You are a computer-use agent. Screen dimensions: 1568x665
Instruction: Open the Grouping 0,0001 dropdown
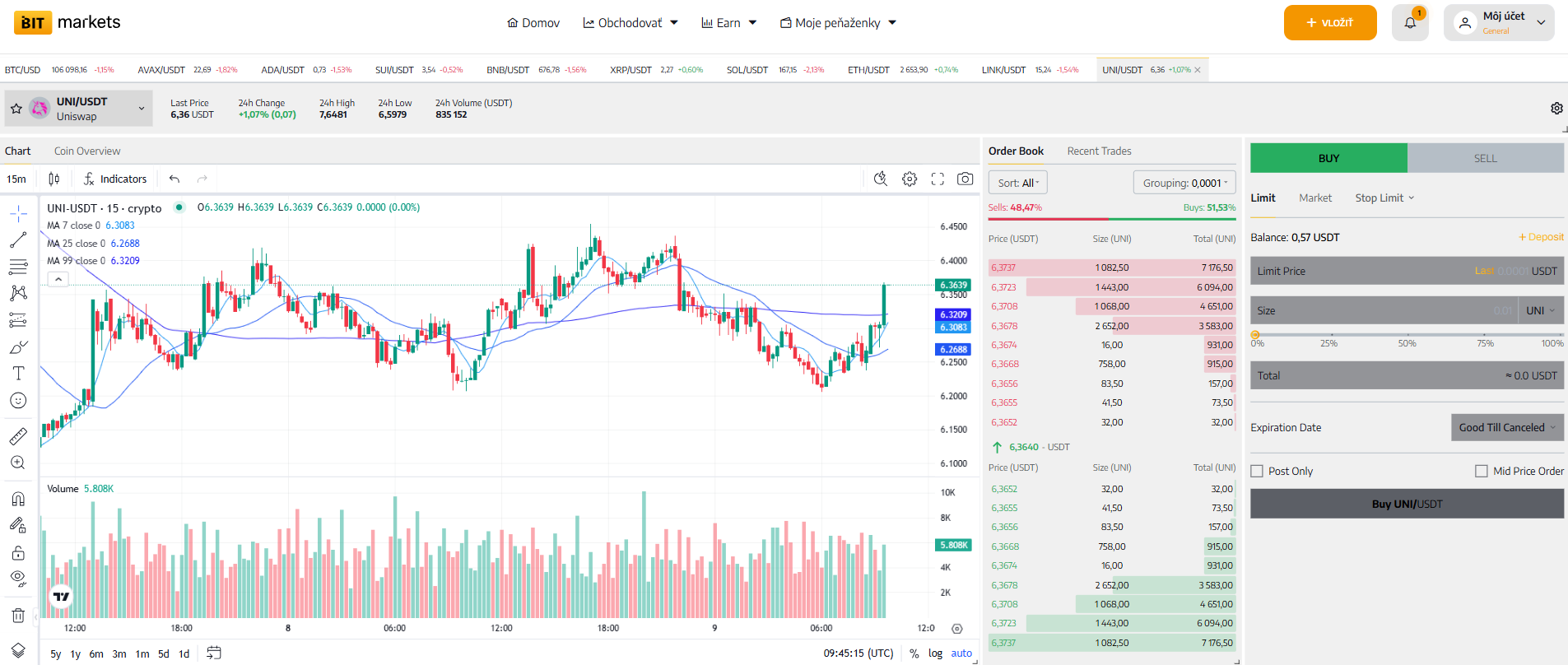[1184, 183]
